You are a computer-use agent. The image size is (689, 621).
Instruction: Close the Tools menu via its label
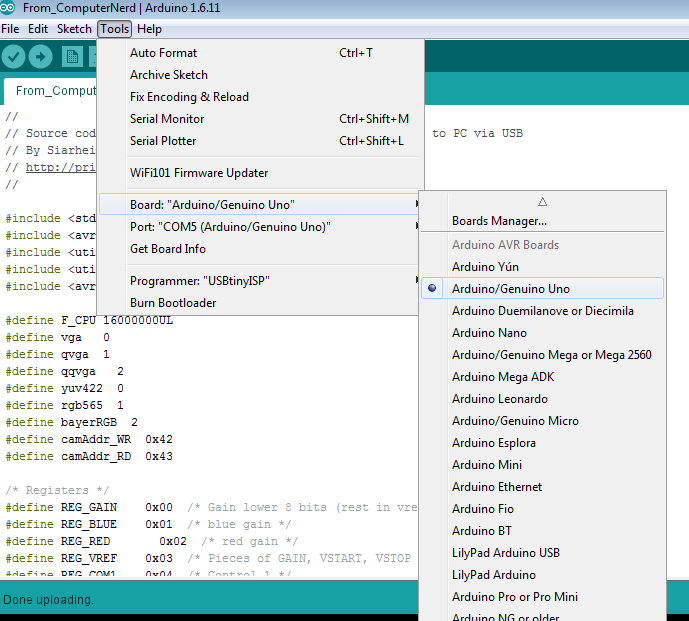[x=114, y=29]
